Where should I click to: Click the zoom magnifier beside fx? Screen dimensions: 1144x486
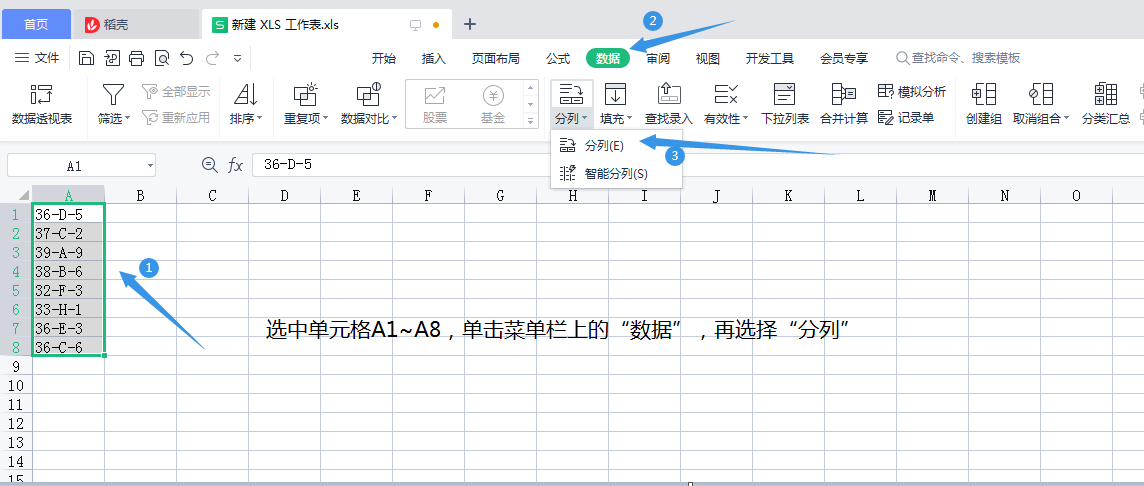click(x=210, y=165)
